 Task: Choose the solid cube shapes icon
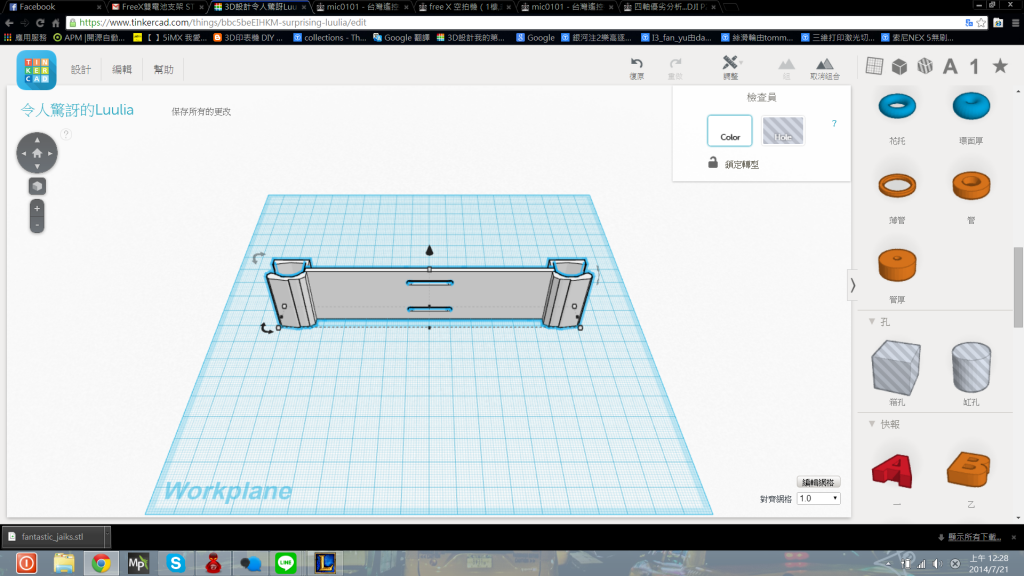(900, 66)
